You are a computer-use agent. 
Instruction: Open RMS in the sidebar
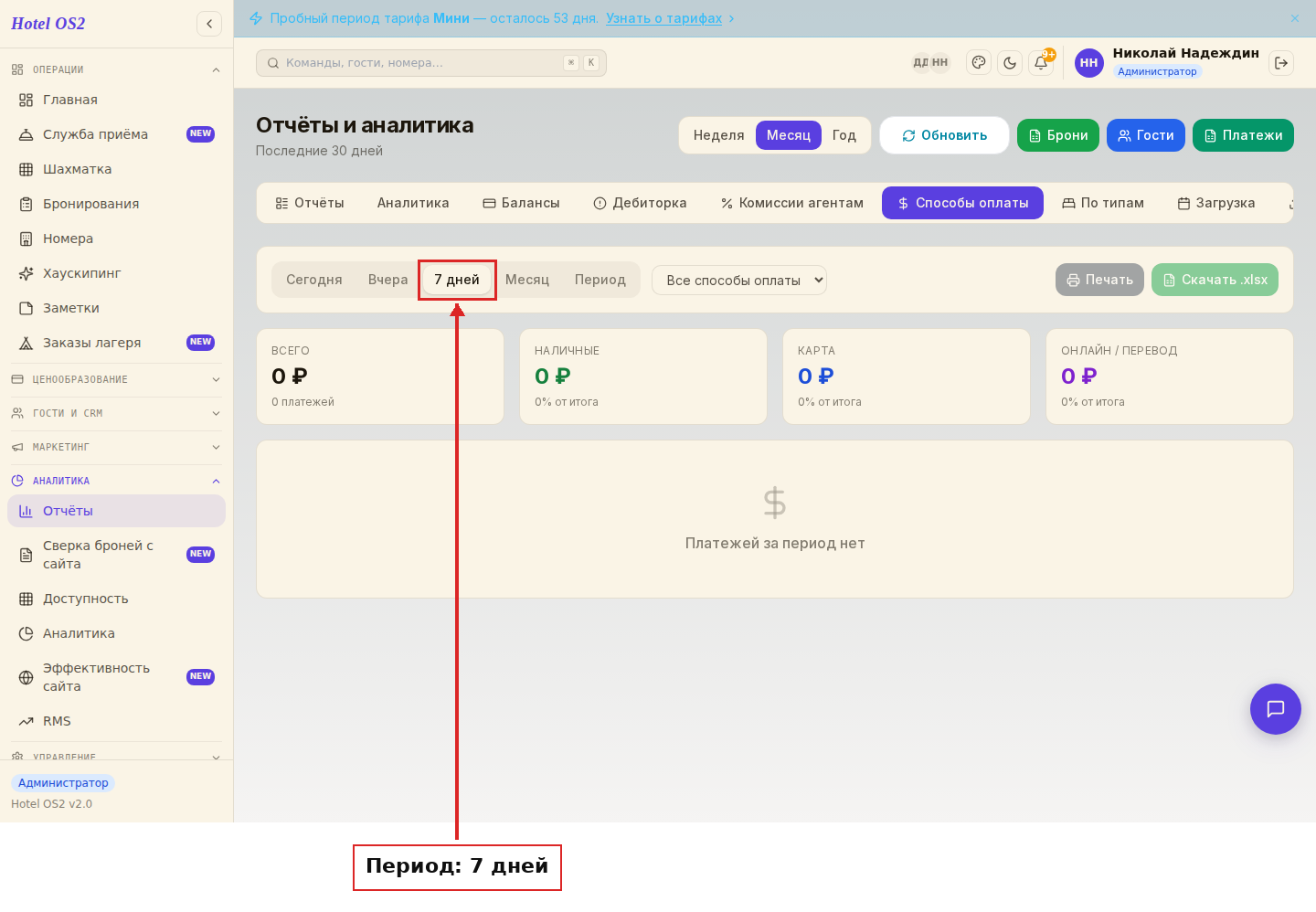click(117, 721)
